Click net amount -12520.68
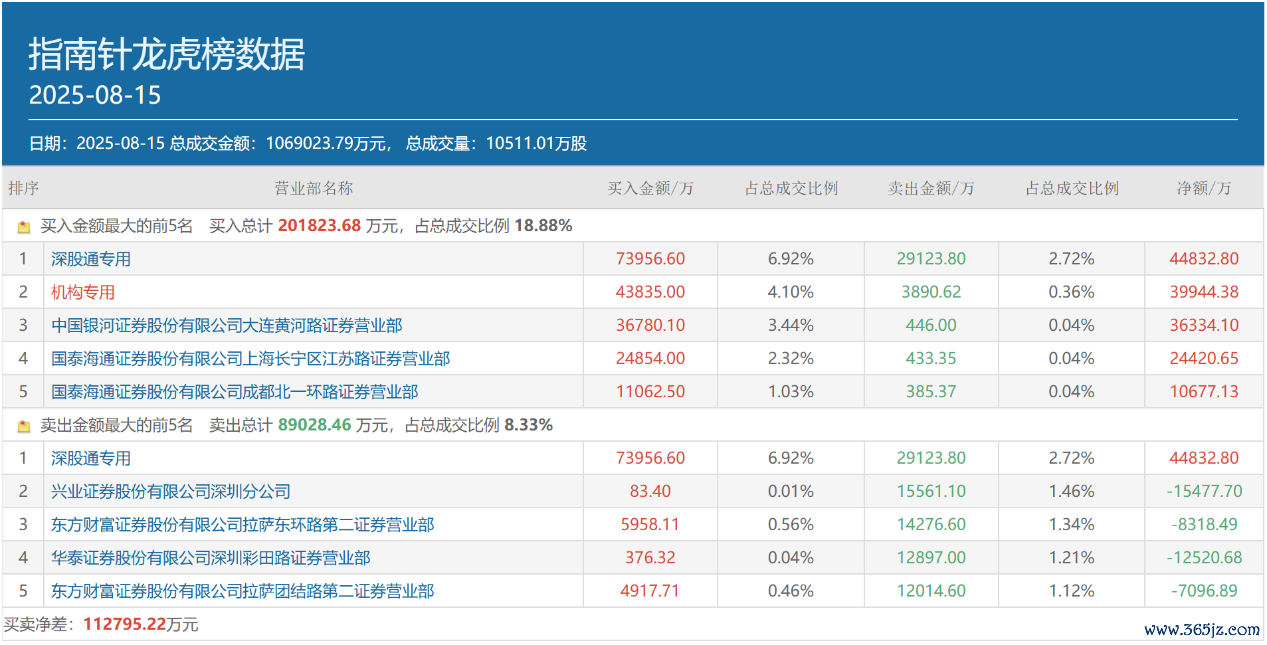Image resolution: width=1267 pixels, height=645 pixels. [1204, 557]
